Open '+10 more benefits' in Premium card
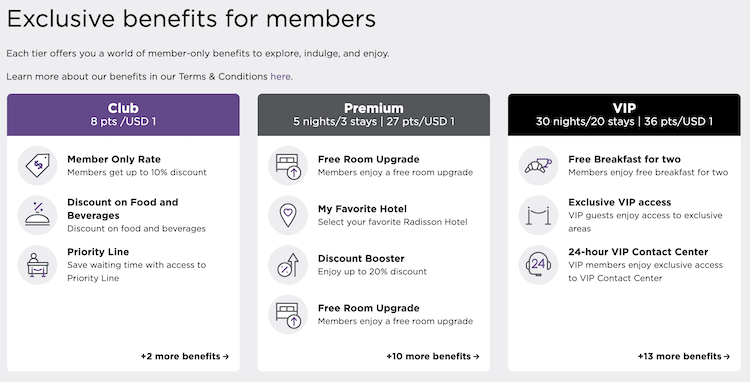 [x=433, y=356]
